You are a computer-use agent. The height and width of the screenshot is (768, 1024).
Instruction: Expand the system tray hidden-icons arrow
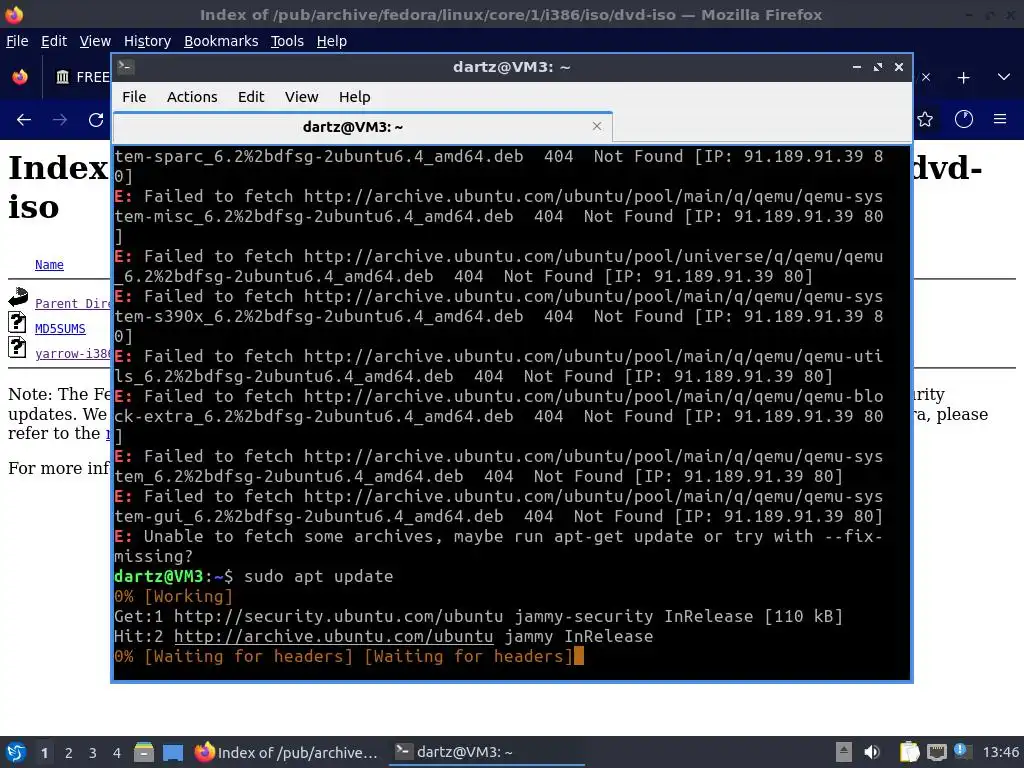pos(844,752)
